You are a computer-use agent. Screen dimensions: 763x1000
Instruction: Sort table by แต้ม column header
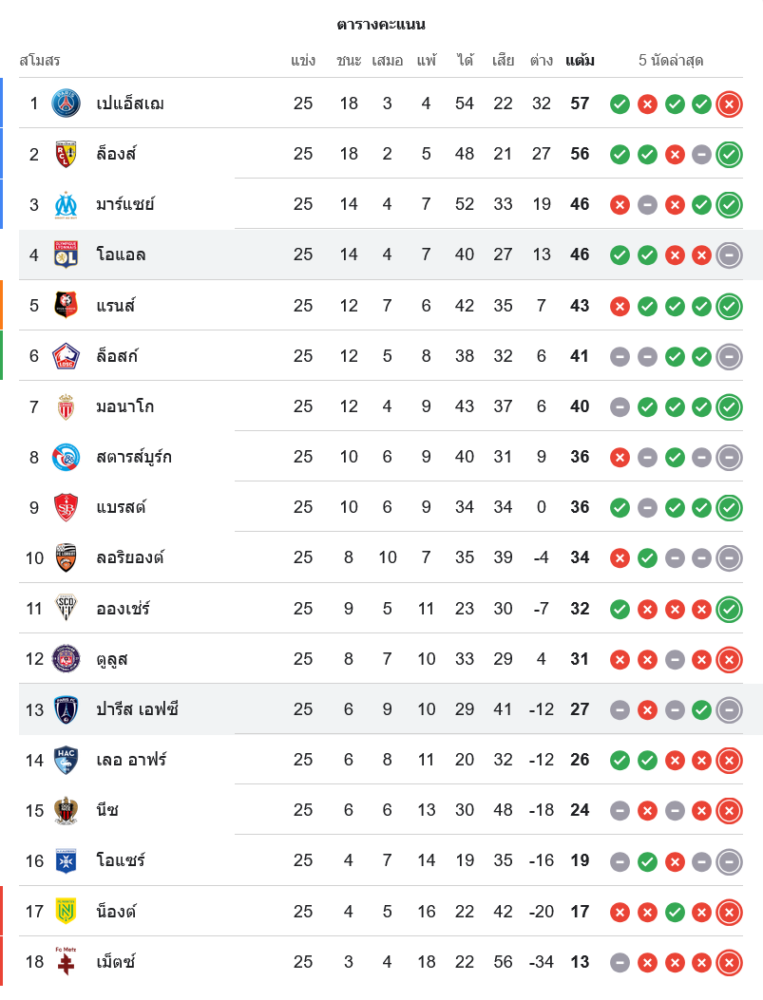(x=580, y=60)
